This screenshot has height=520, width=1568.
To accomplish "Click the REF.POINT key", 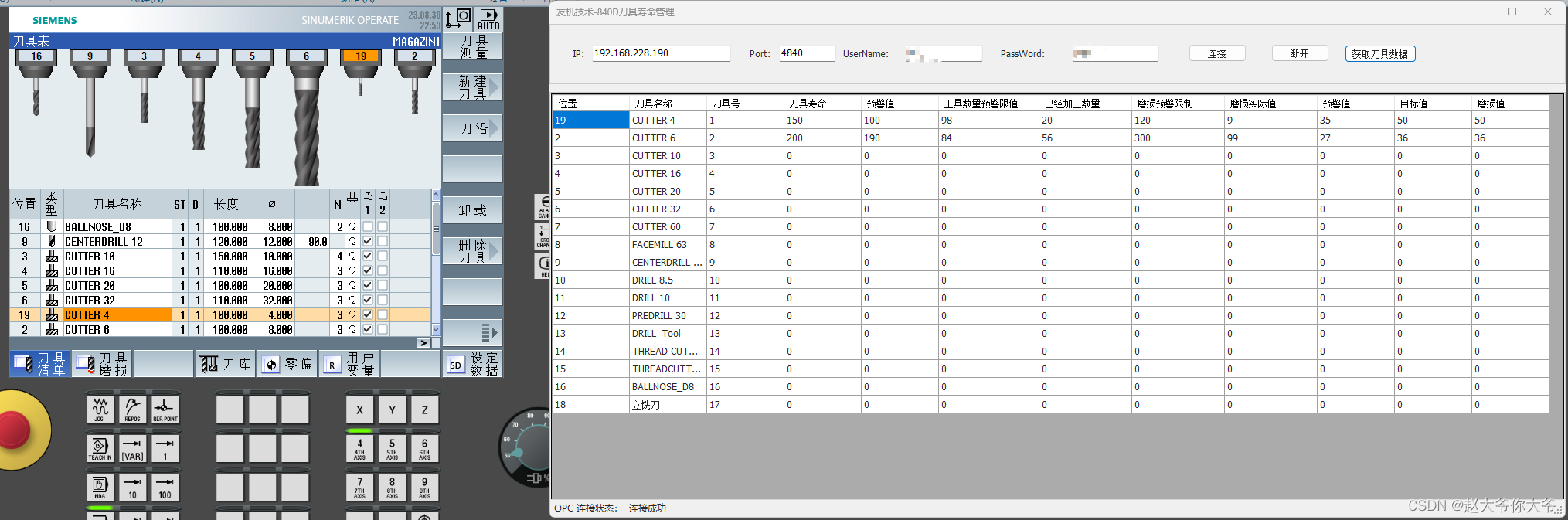I will click(x=165, y=410).
